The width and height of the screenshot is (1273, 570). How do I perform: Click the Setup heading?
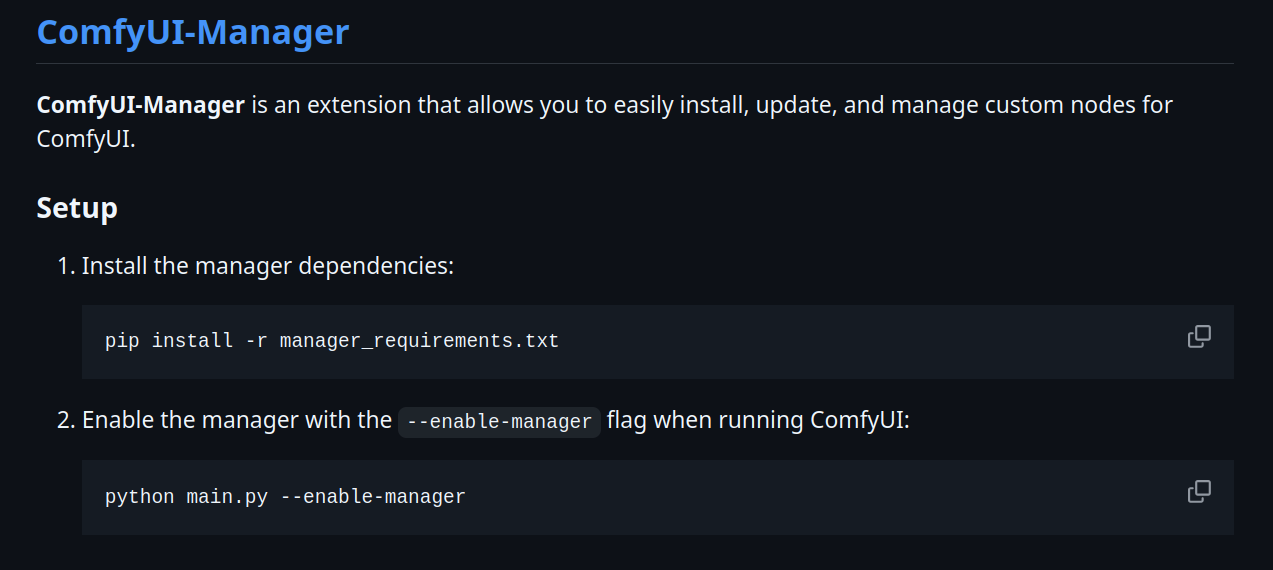[x=77, y=207]
